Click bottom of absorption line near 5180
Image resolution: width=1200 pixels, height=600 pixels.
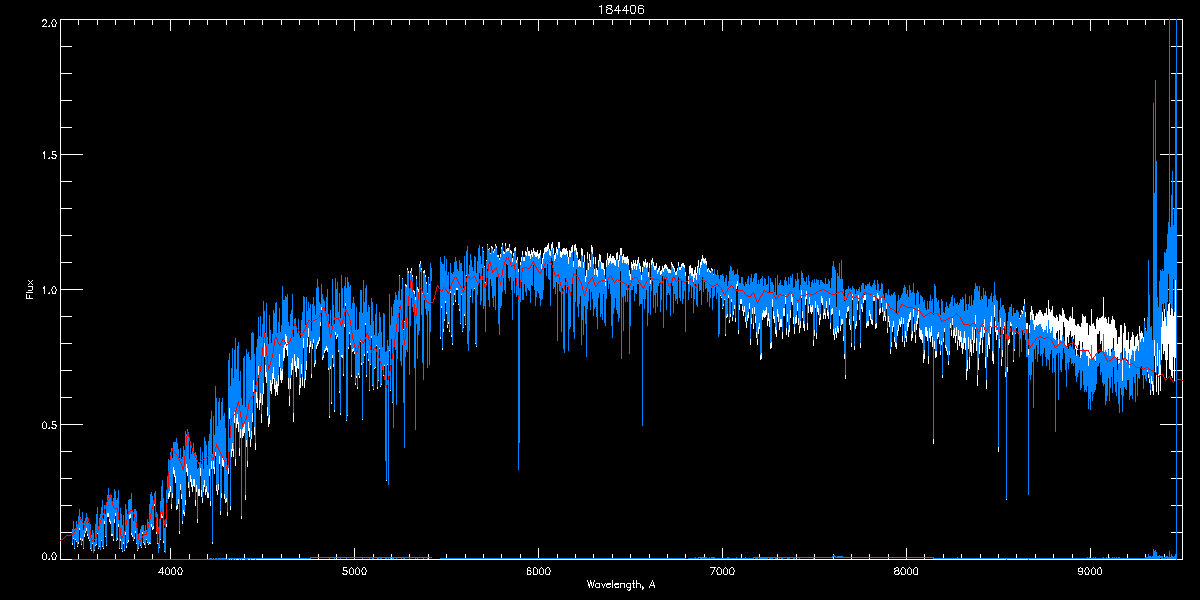387,482
